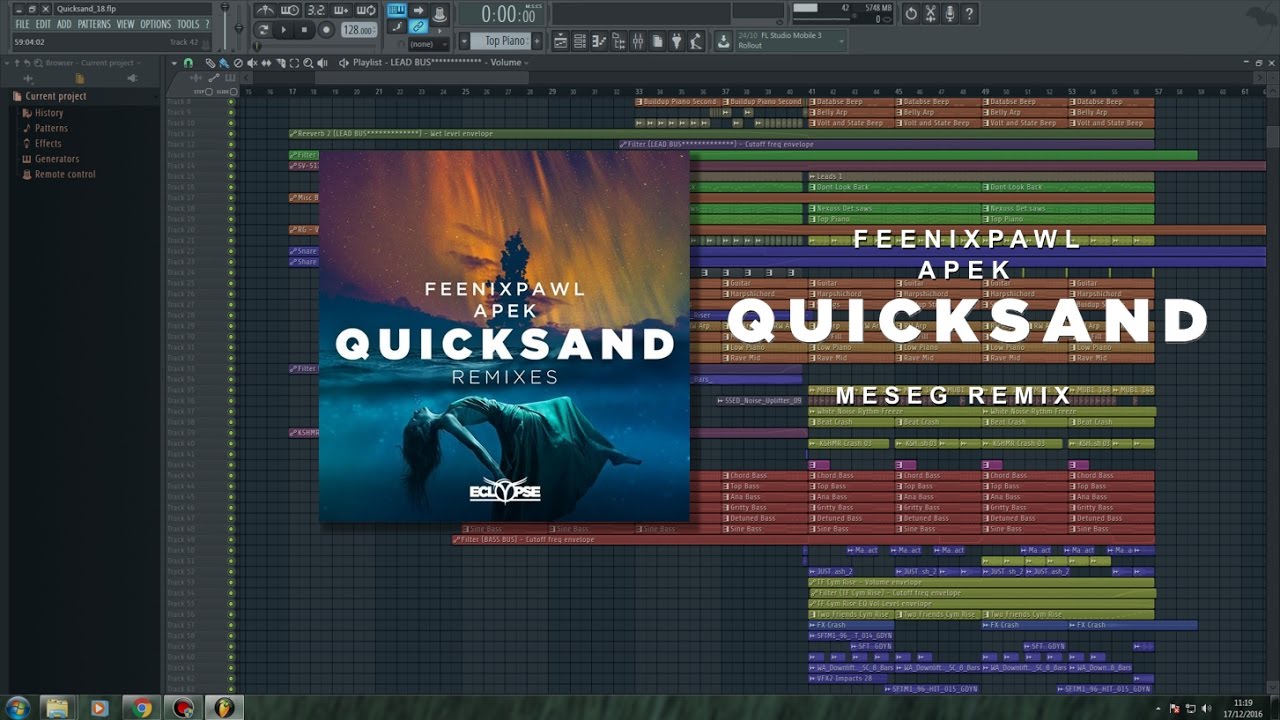The image size is (1280, 720).
Task: Click the one-click audio recording microphone
Action: click(x=950, y=14)
